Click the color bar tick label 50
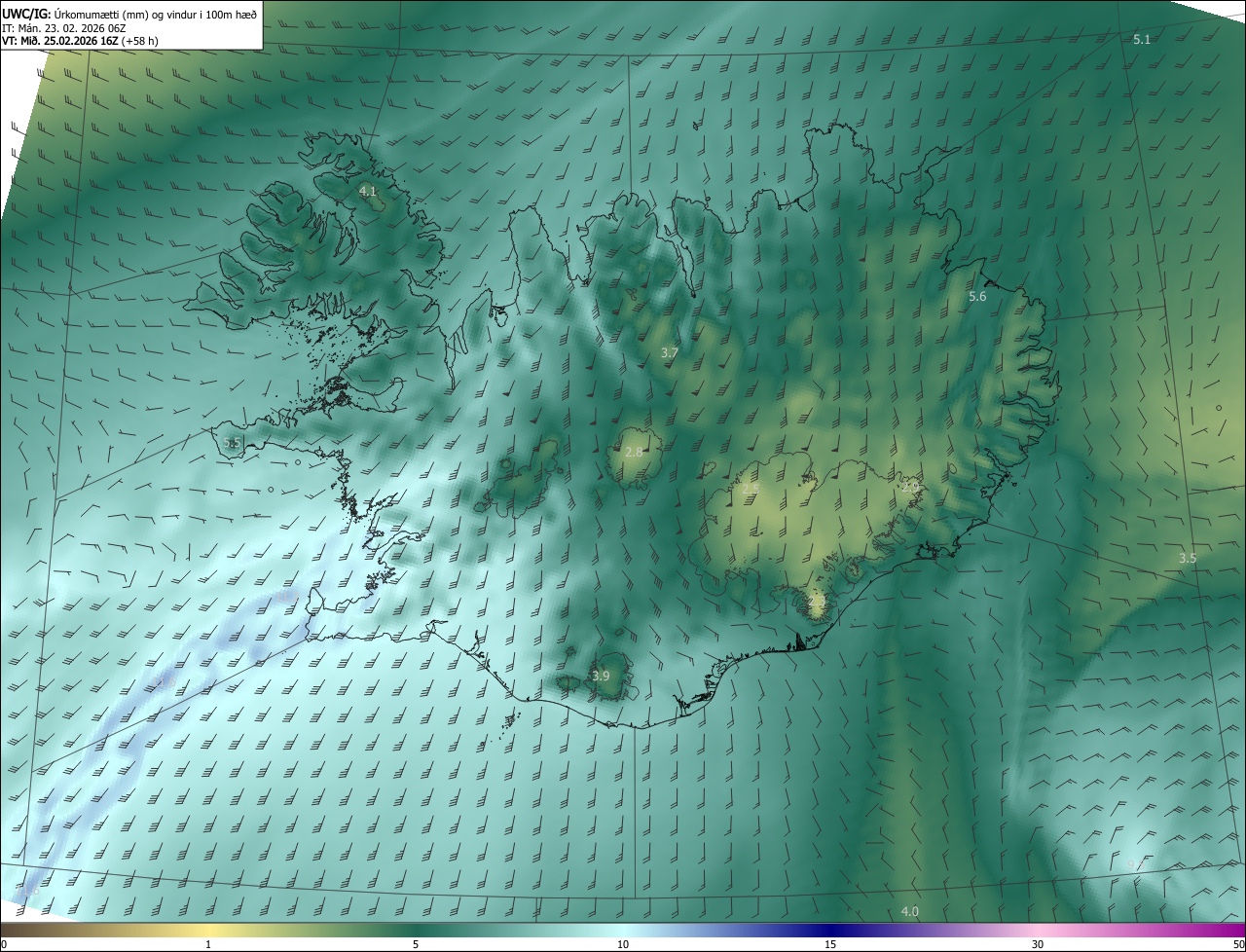Screen dimensions: 1246x952 tap(1238, 945)
